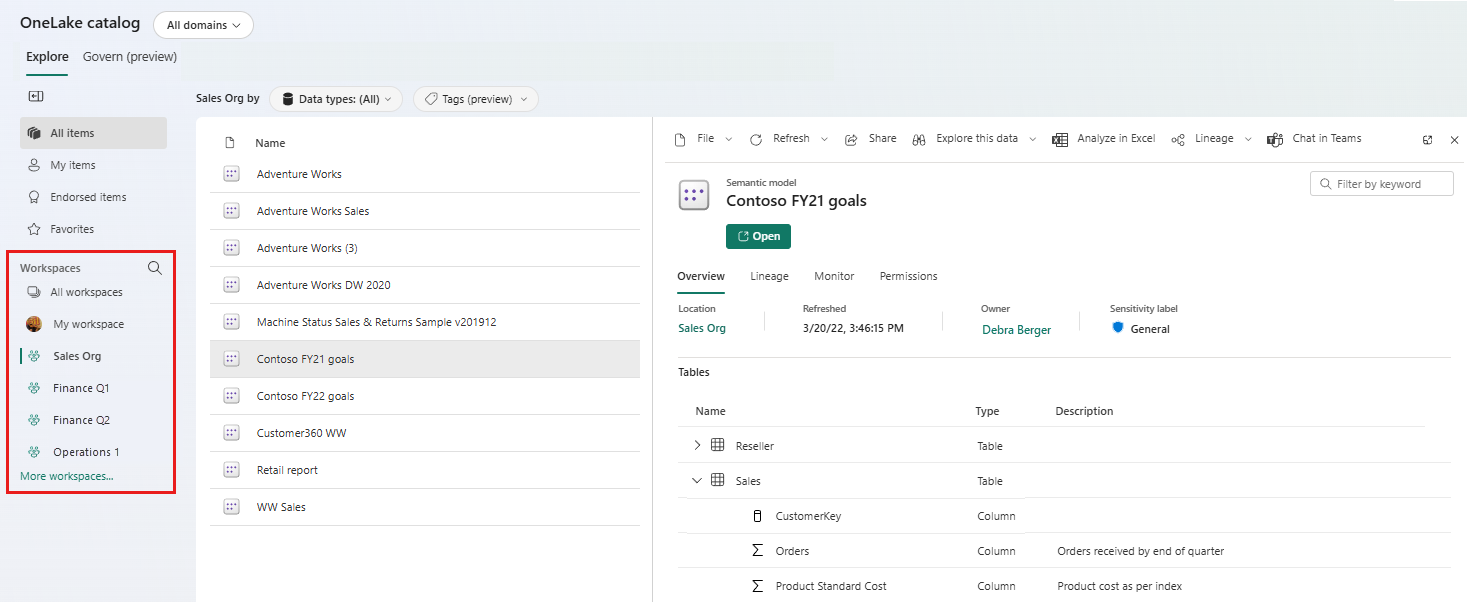Image resolution: width=1467 pixels, height=602 pixels.
Task: Click the Open button for Contoso FY21 goals
Action: pos(758,236)
